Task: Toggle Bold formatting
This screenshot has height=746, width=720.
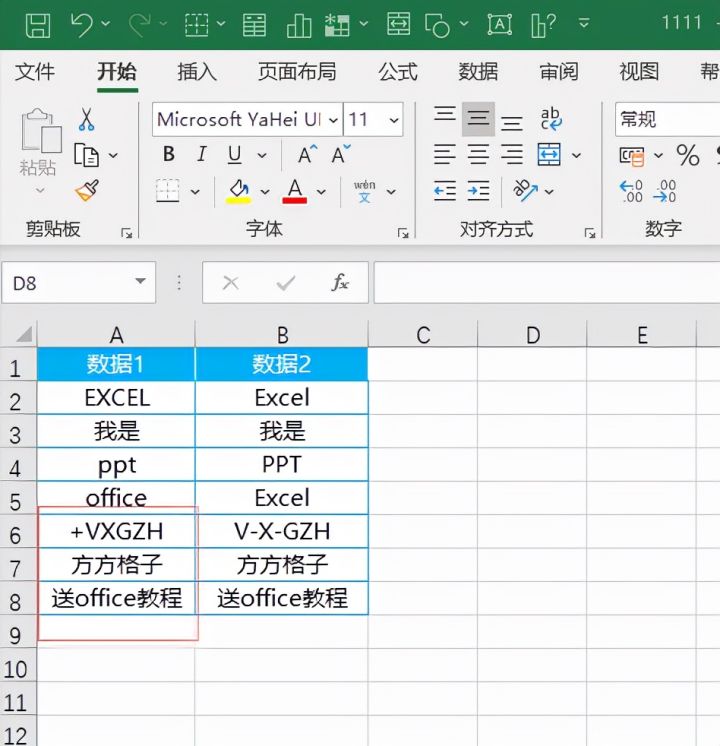Action: [168, 155]
